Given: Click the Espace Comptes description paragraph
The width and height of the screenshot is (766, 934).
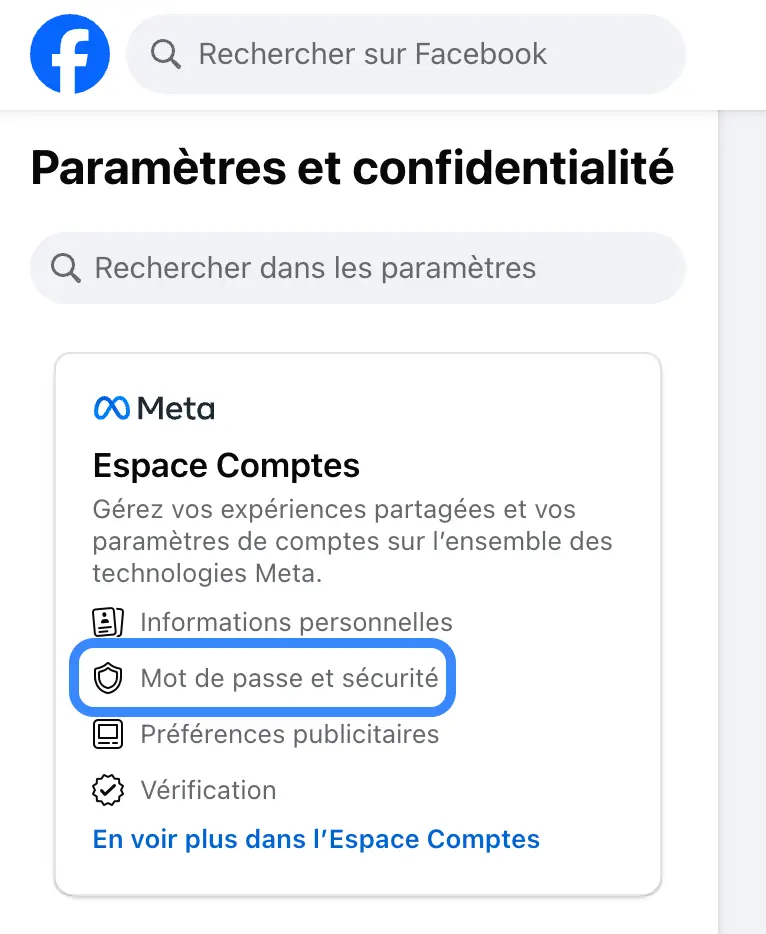Looking at the screenshot, I should pos(352,541).
